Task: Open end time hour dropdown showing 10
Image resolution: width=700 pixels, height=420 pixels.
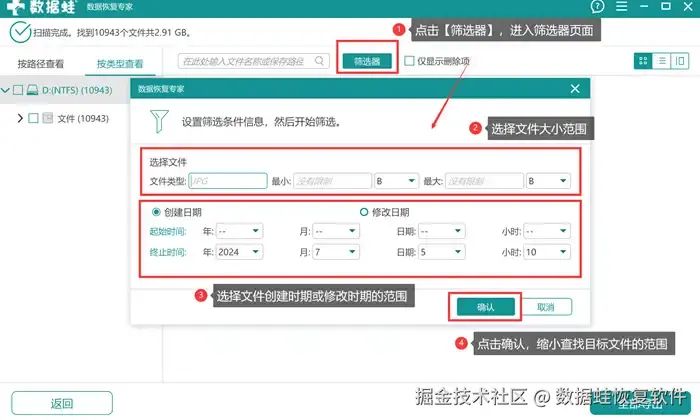Action: (x=547, y=252)
